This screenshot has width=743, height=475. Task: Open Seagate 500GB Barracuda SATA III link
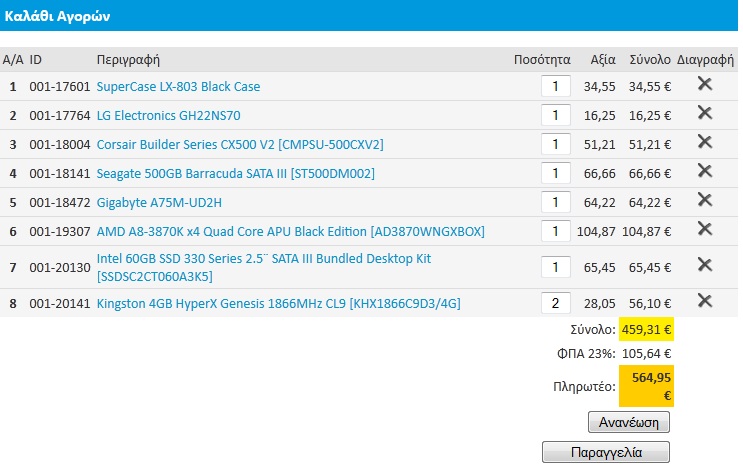coord(236,174)
